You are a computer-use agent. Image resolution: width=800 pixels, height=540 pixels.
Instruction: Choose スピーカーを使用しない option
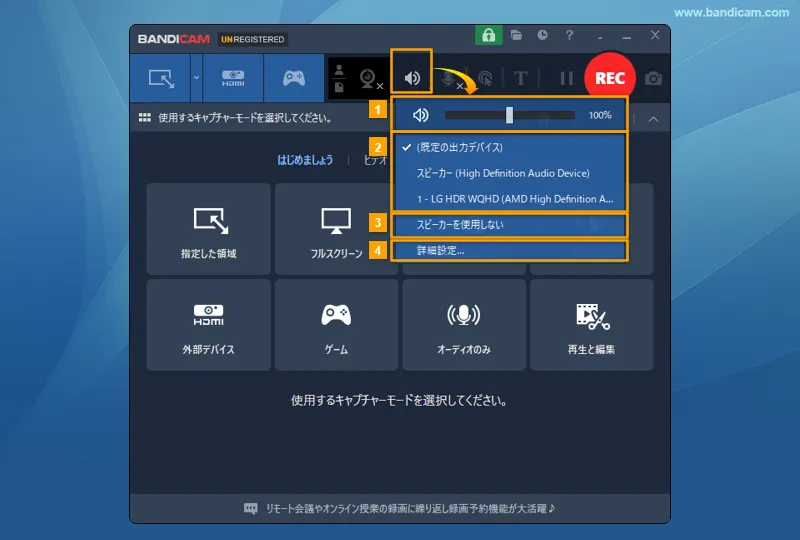tap(509, 225)
